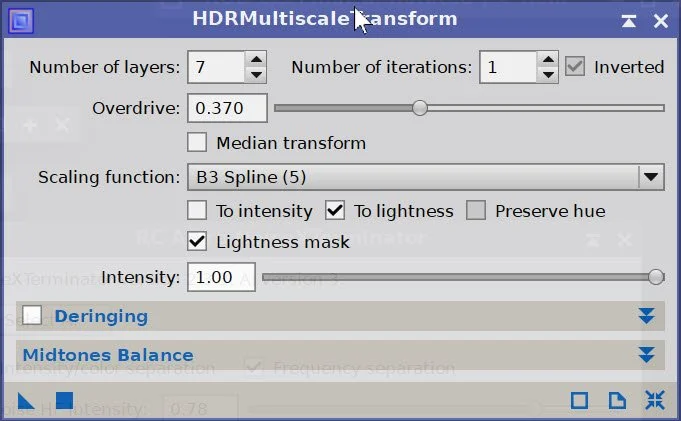Toggle the Inverted checkbox
The width and height of the screenshot is (681, 421).
click(575, 66)
